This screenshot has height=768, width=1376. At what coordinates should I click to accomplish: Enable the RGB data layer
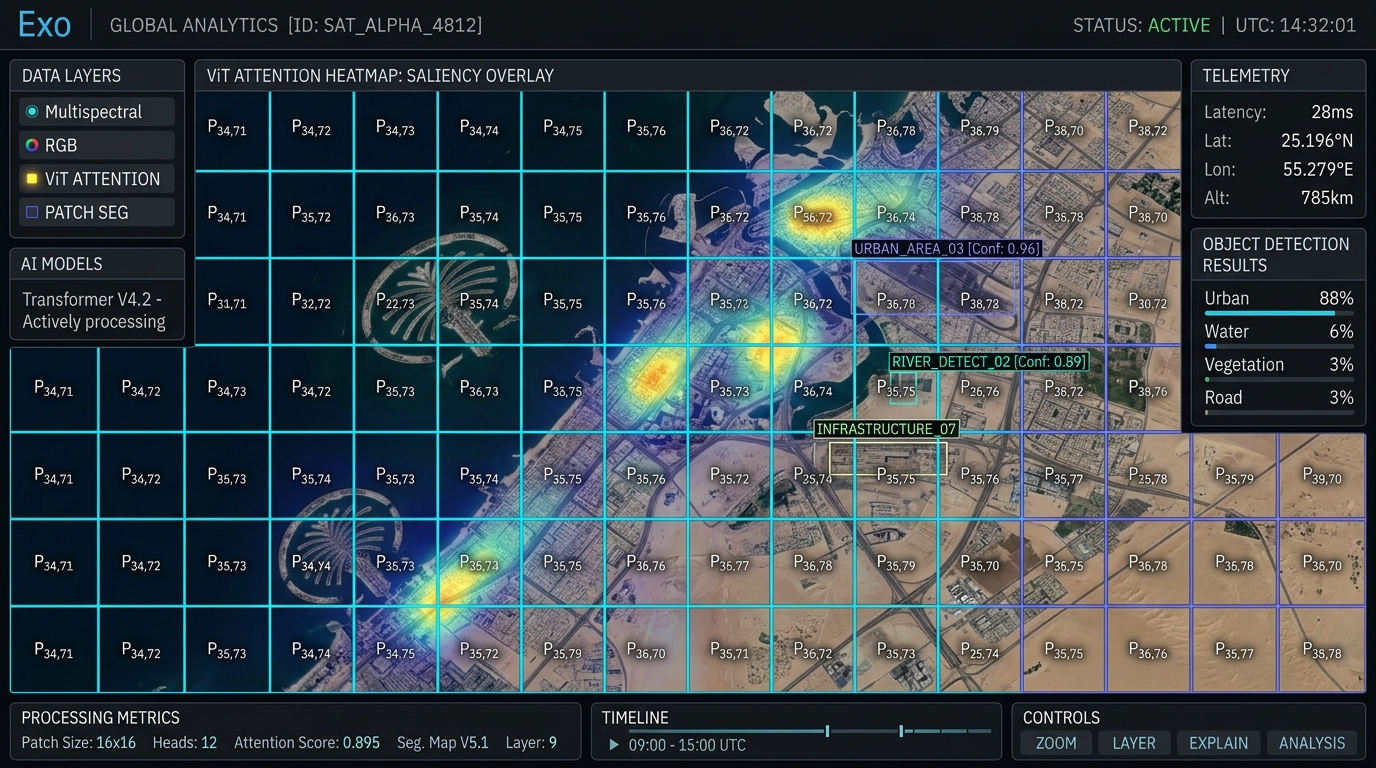(97, 145)
